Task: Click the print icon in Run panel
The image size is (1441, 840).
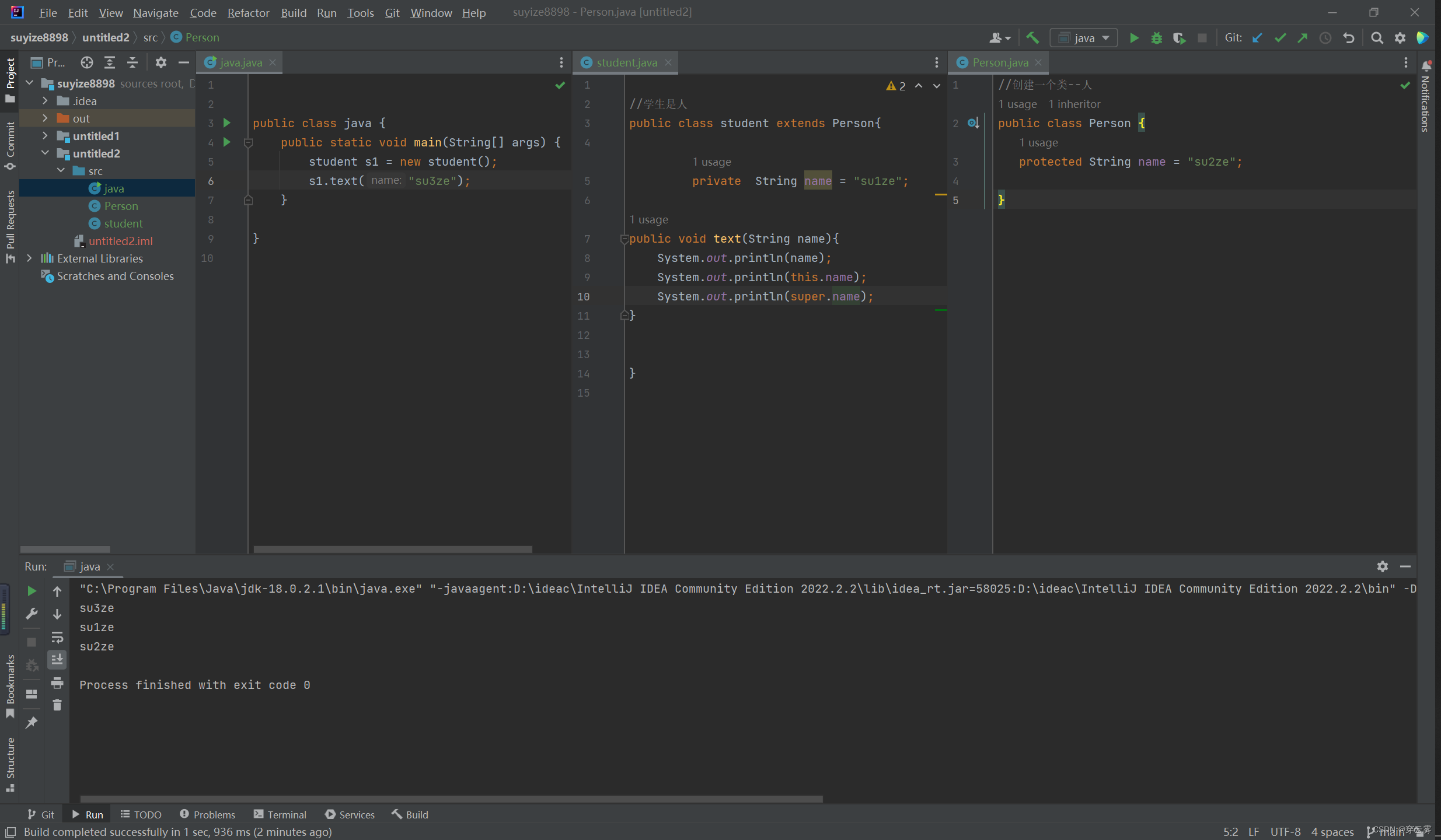Action: click(x=57, y=682)
